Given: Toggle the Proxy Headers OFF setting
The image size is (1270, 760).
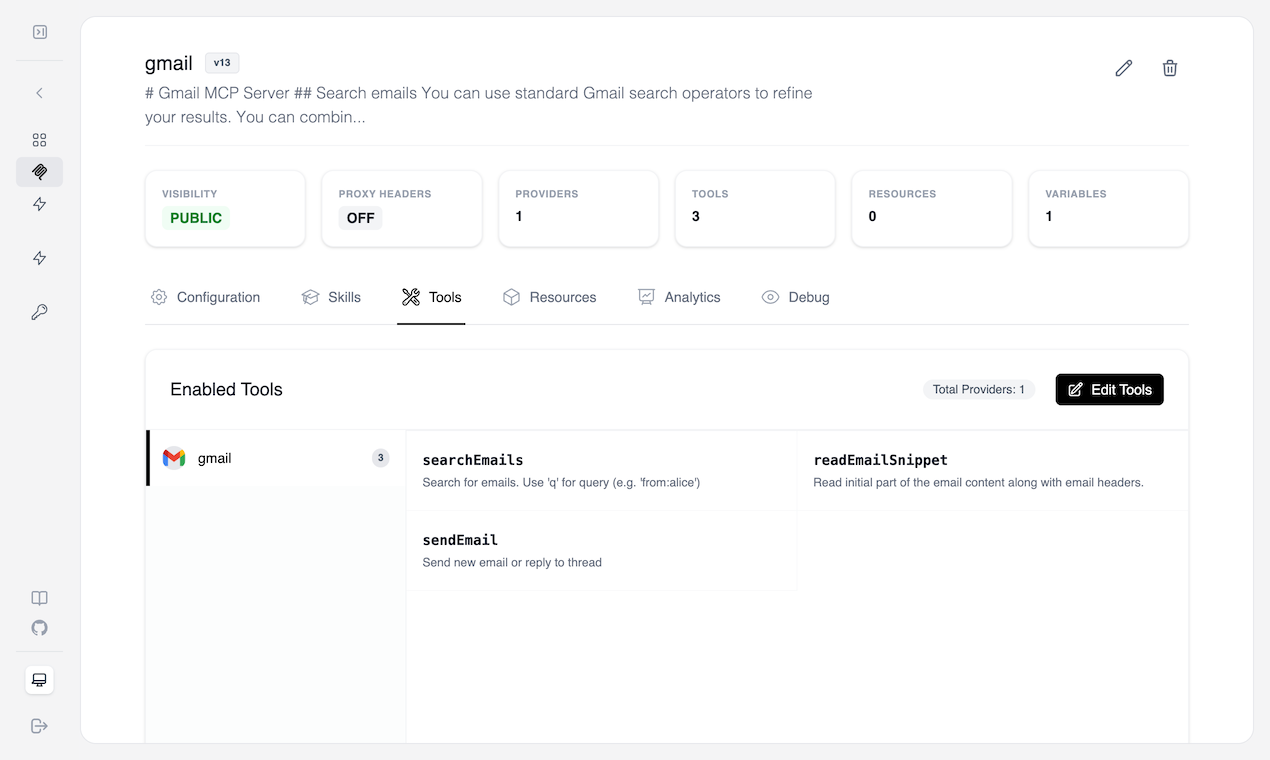Looking at the screenshot, I should (359, 217).
